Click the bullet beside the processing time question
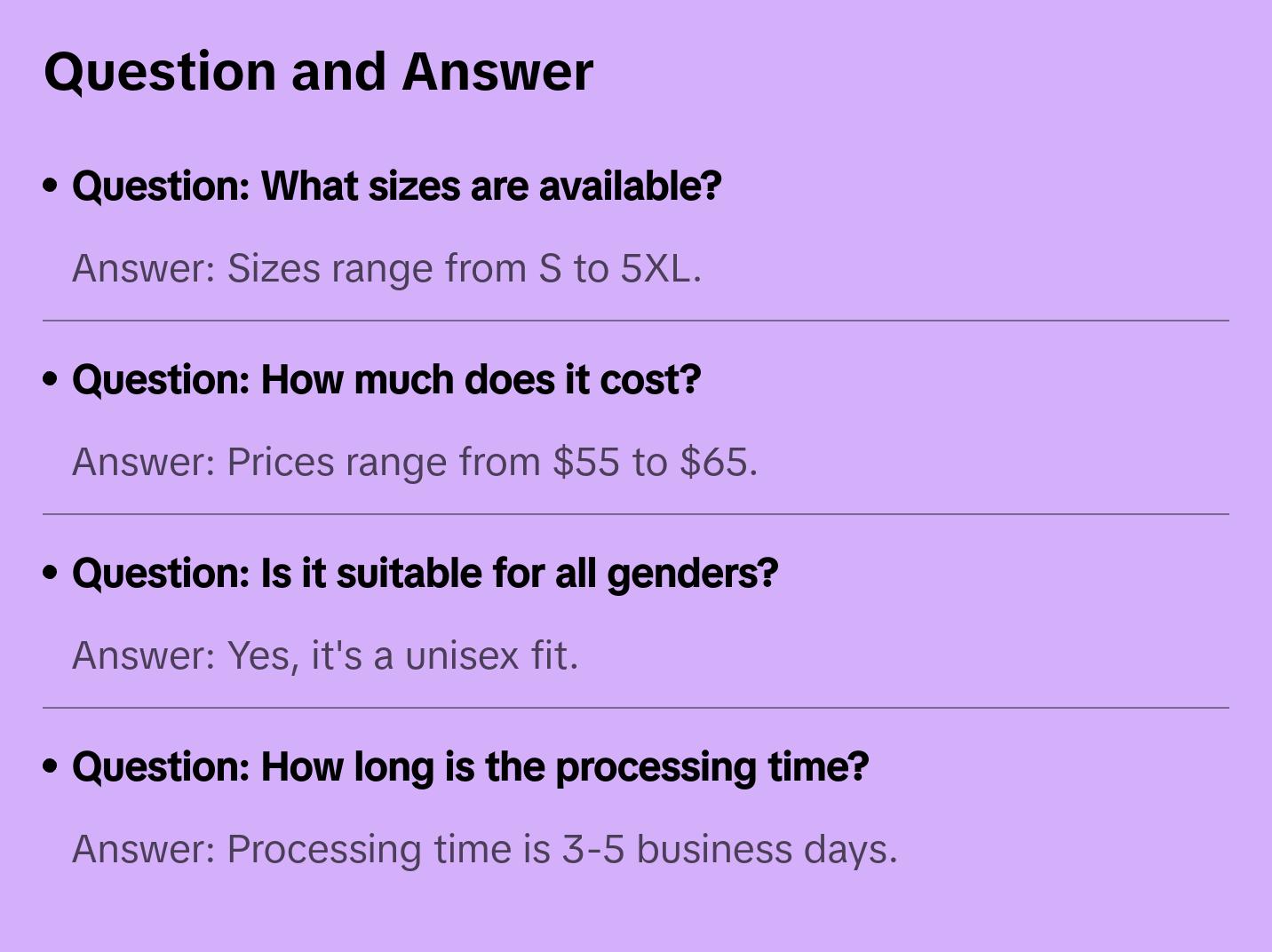Viewport: 1272px width, 952px height. pyautogui.click(x=51, y=767)
